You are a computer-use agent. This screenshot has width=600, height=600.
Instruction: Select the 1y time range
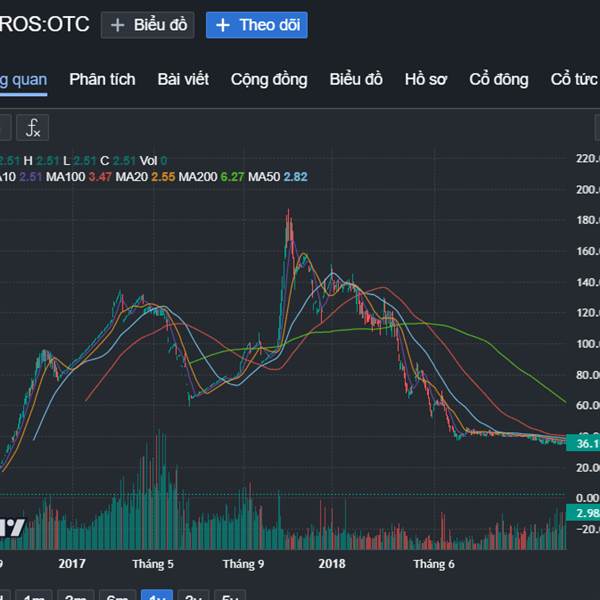pyautogui.click(x=155, y=598)
